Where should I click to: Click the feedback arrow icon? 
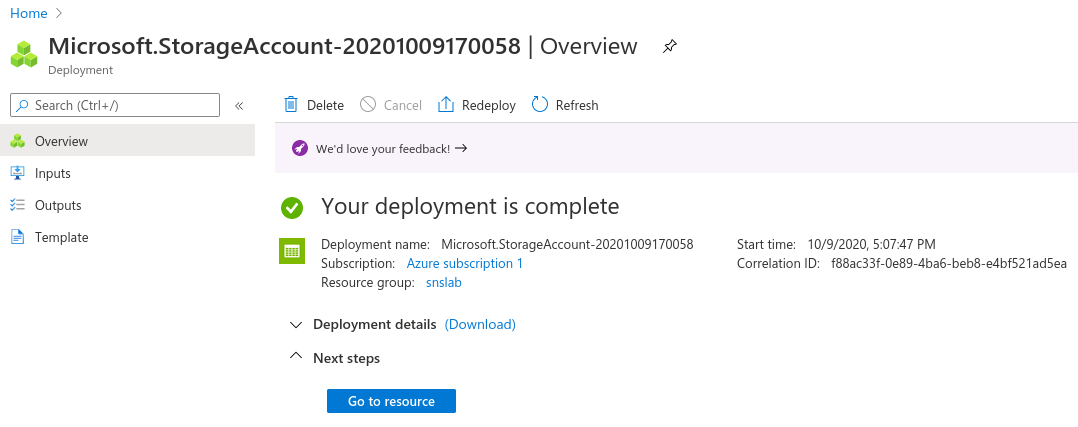[x=461, y=148]
